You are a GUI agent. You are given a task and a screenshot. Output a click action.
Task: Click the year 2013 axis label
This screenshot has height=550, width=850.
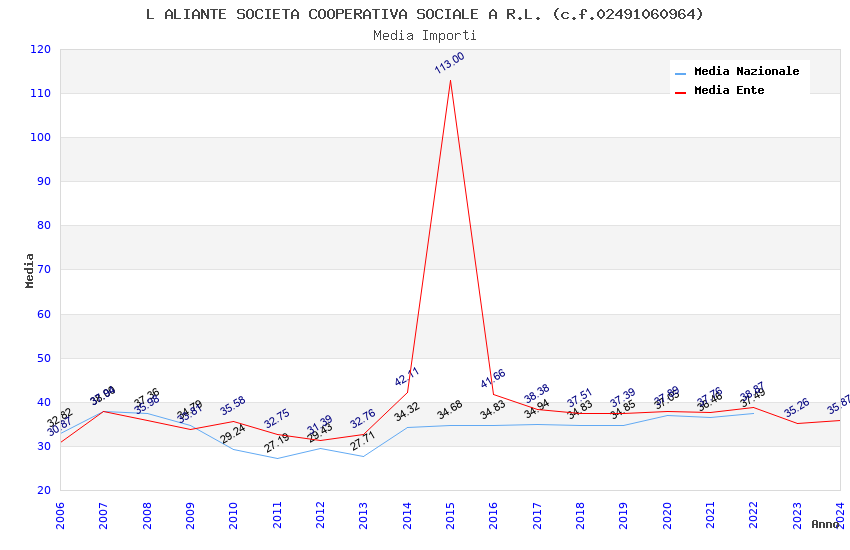pyautogui.click(x=364, y=515)
